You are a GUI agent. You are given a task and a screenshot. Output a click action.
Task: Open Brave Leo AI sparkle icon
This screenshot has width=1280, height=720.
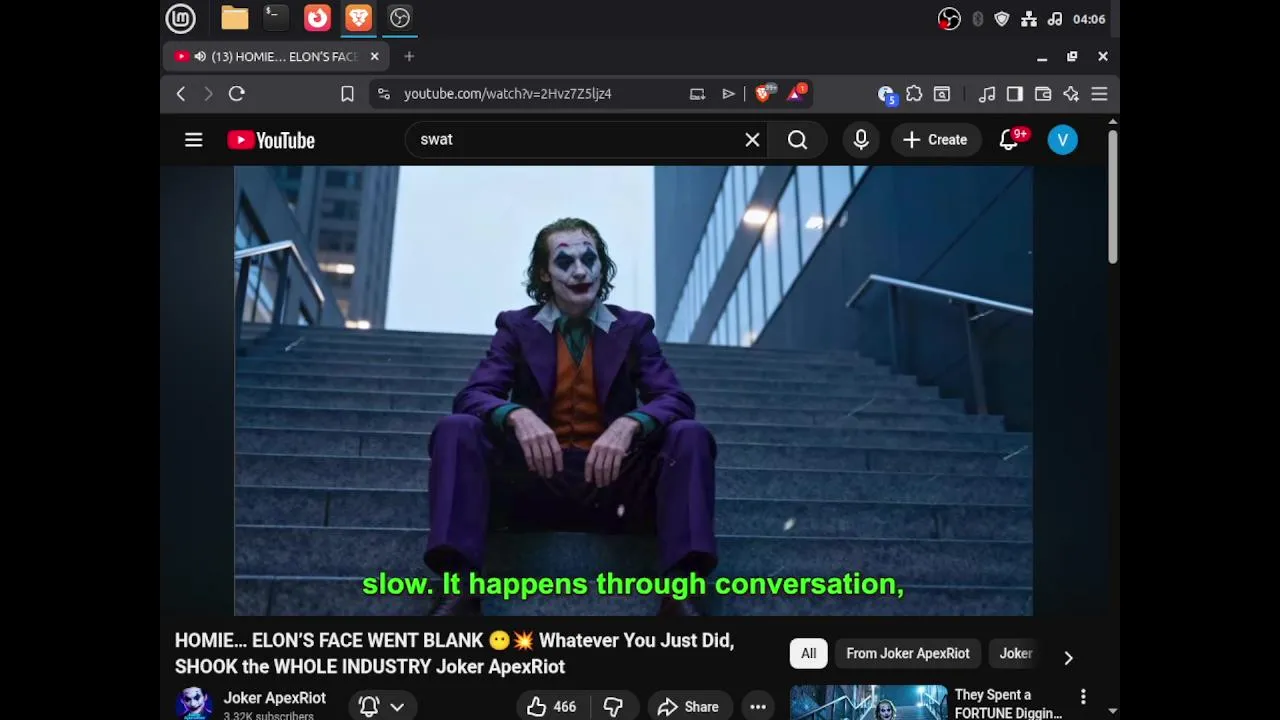point(1071,94)
